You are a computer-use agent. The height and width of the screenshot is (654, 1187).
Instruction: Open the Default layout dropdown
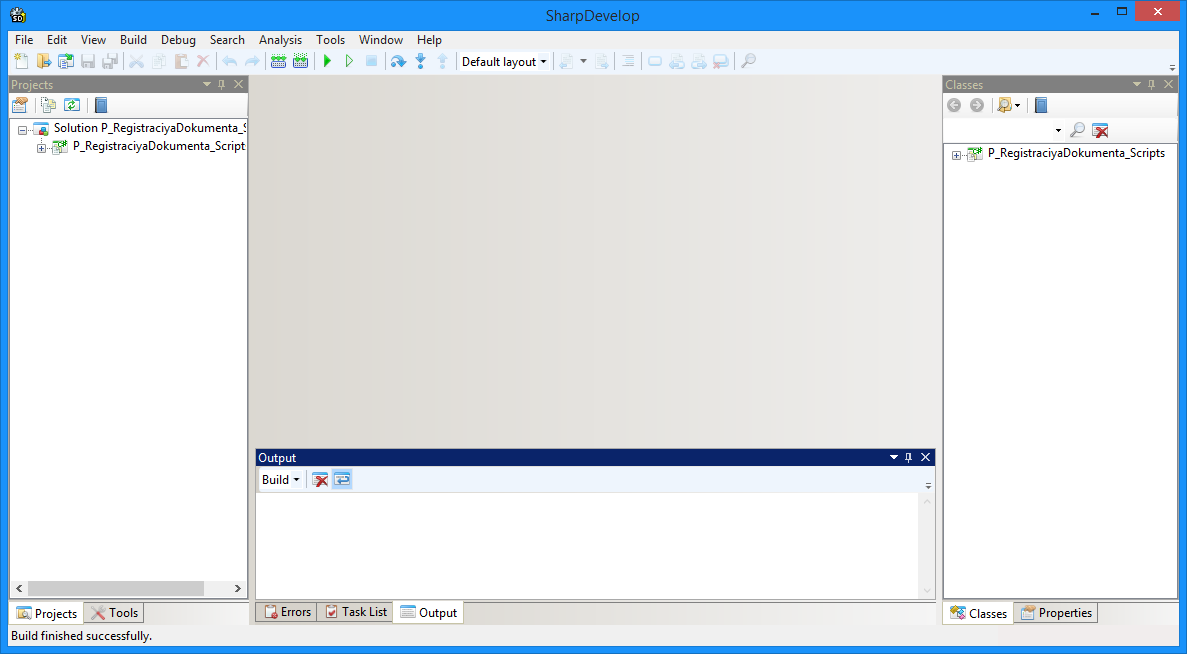click(x=504, y=62)
